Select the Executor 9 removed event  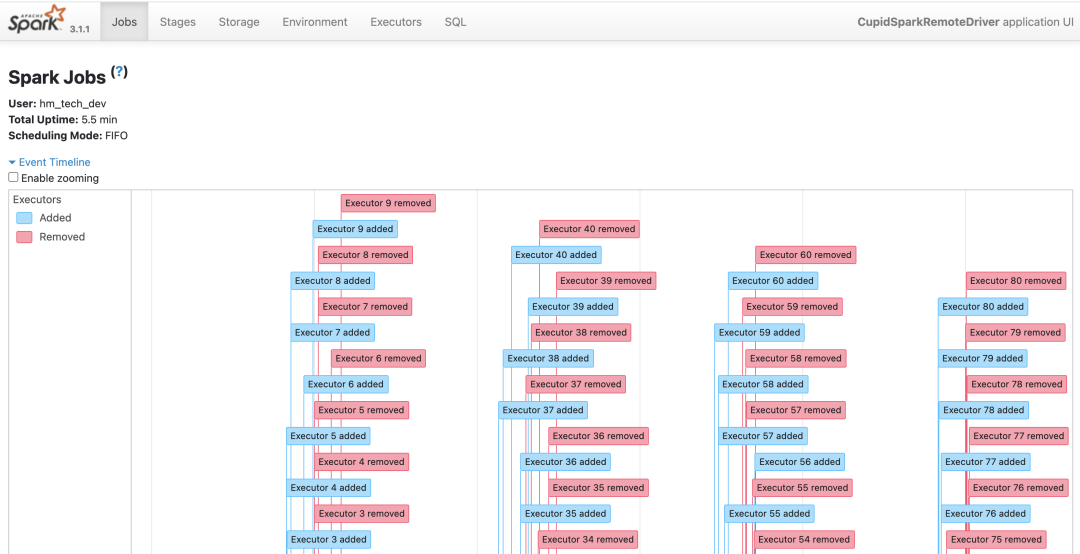(x=388, y=203)
